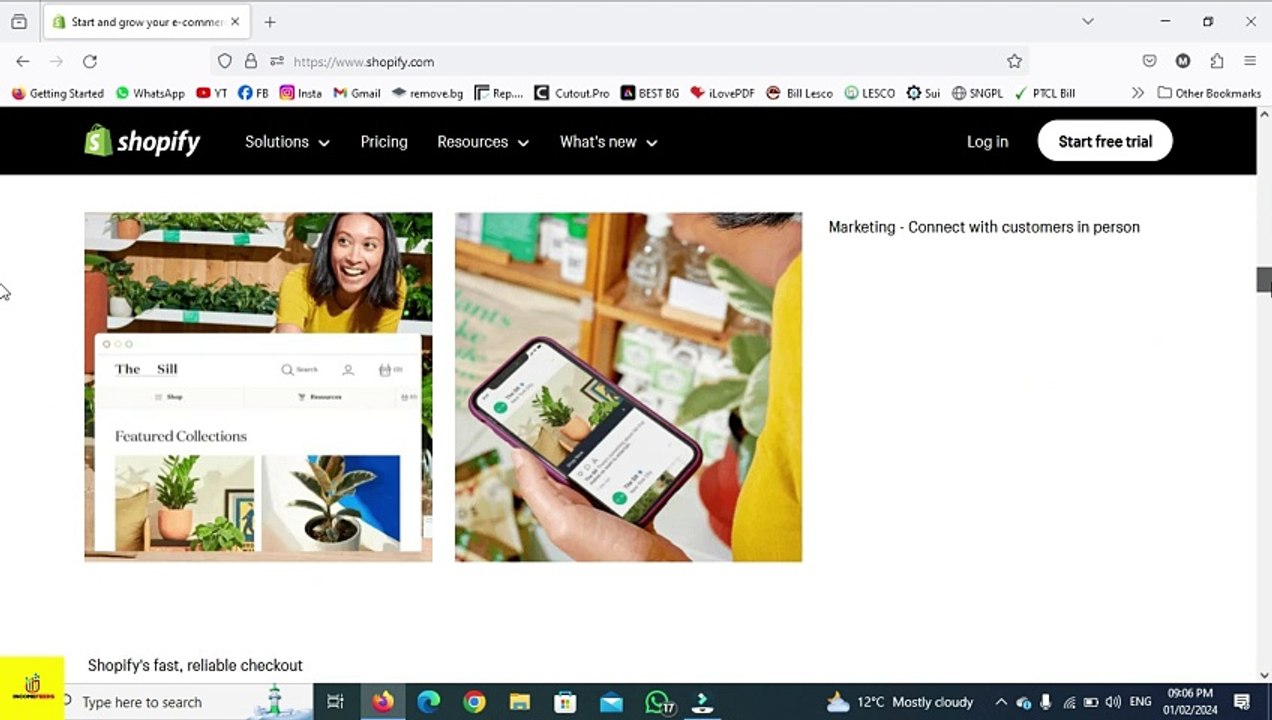The width and height of the screenshot is (1272, 720).
Task: Click The Sill storefront image
Action: pos(258,386)
